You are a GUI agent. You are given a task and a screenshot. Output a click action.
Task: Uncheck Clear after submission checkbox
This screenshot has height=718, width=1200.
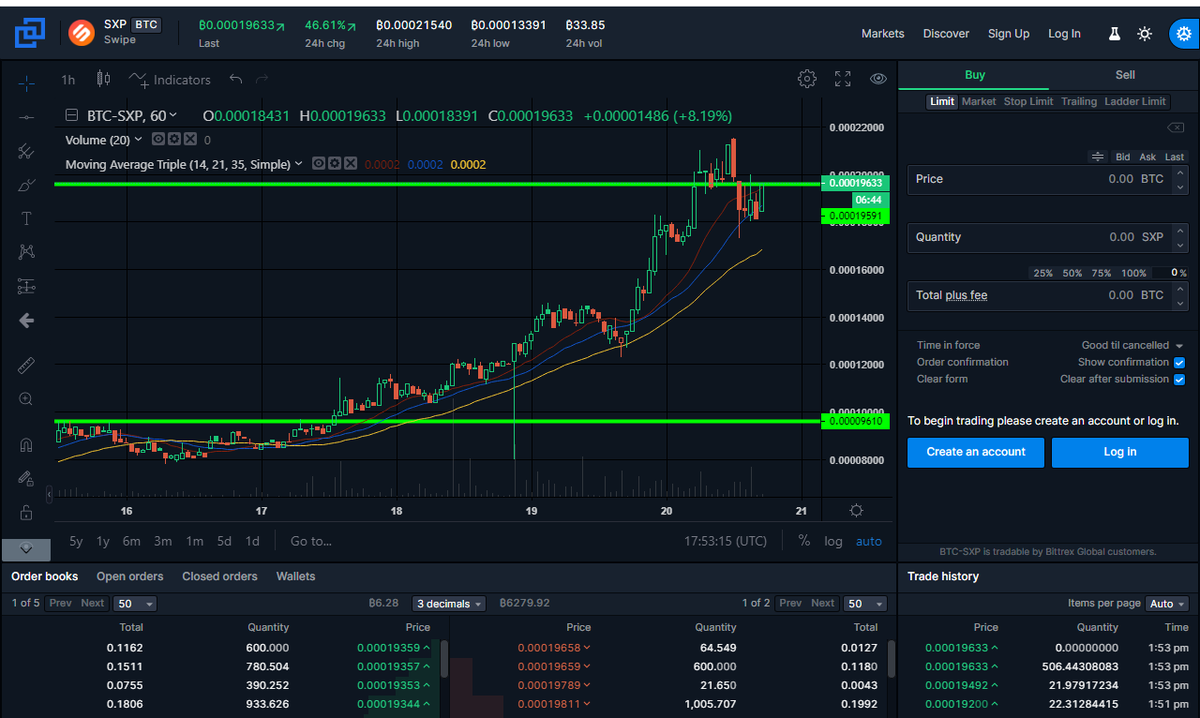(1179, 379)
